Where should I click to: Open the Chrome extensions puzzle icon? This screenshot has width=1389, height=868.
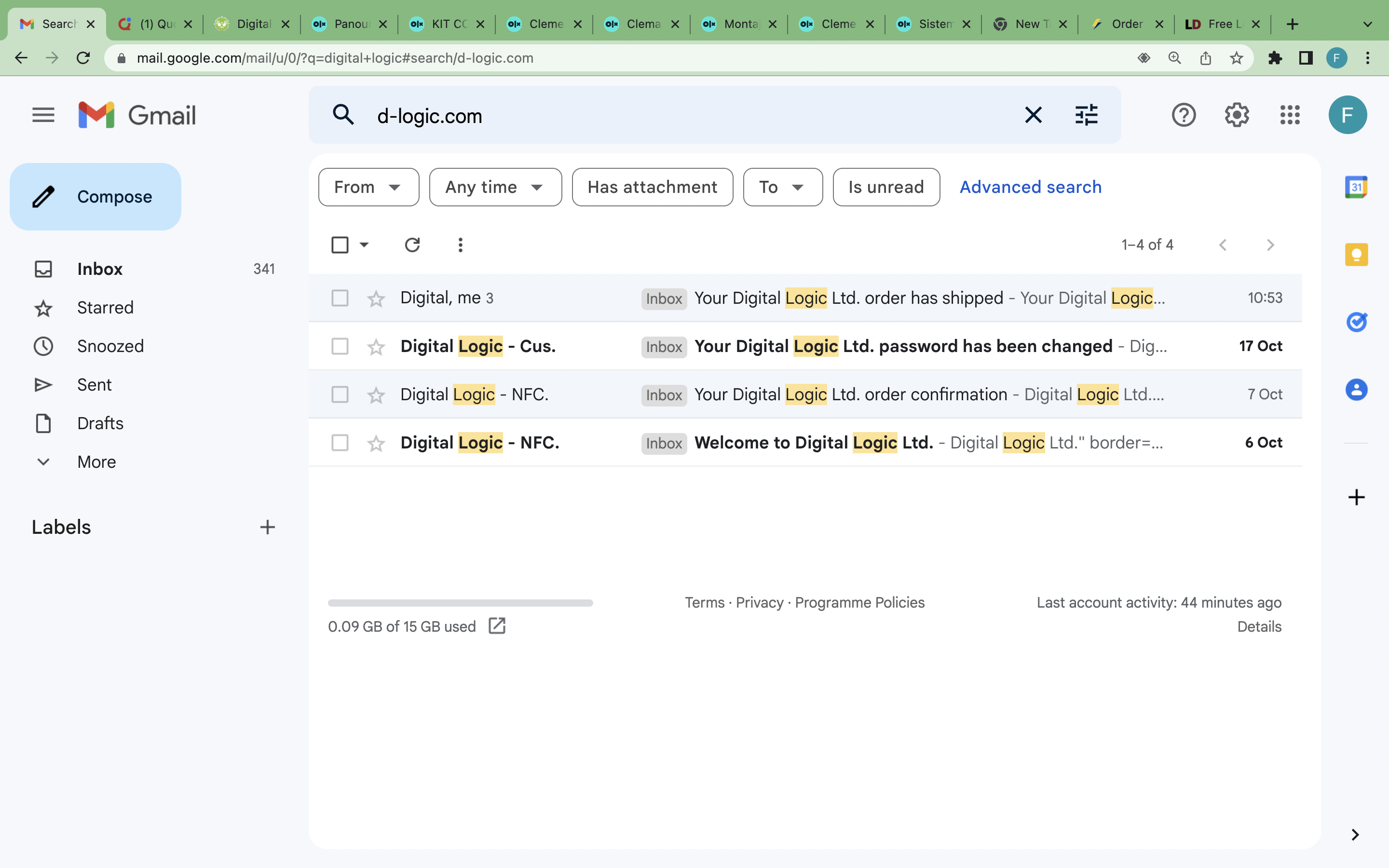[x=1275, y=58]
